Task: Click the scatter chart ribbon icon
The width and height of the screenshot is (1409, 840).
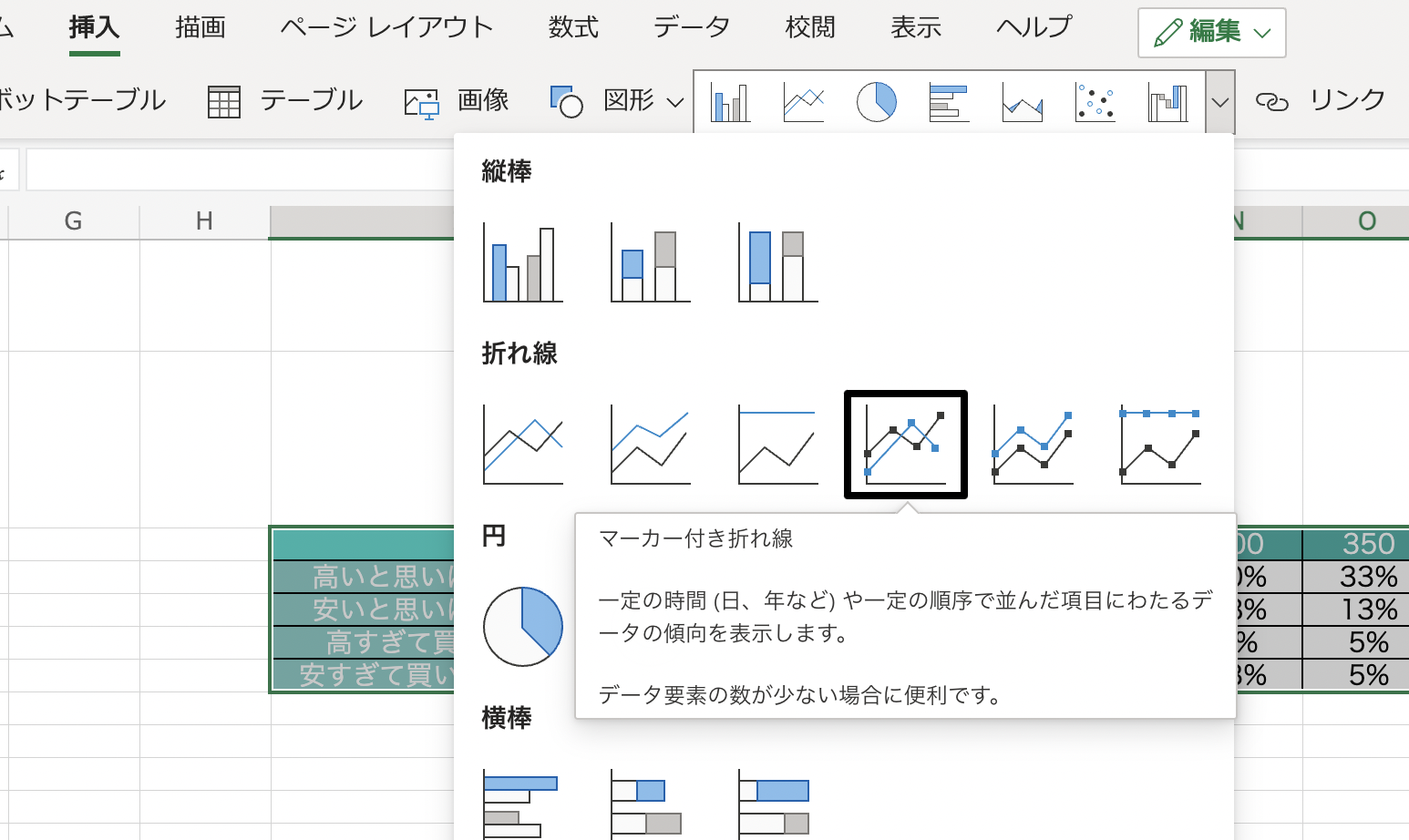Action: pos(1095,102)
